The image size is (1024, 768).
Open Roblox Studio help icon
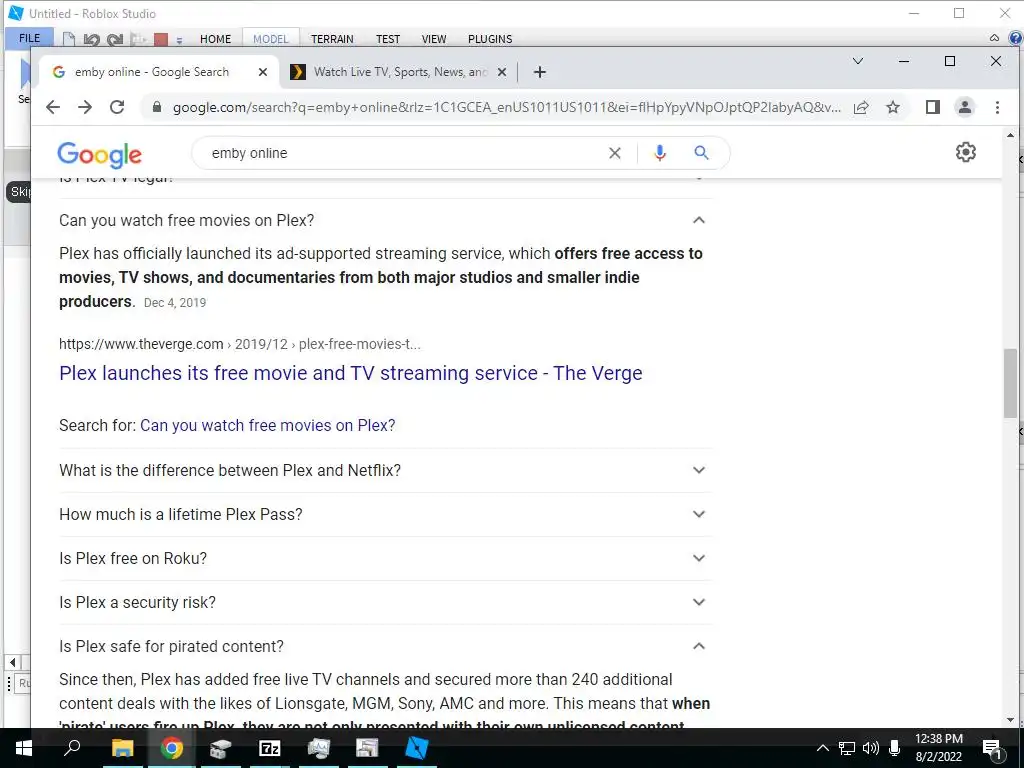(1016, 38)
